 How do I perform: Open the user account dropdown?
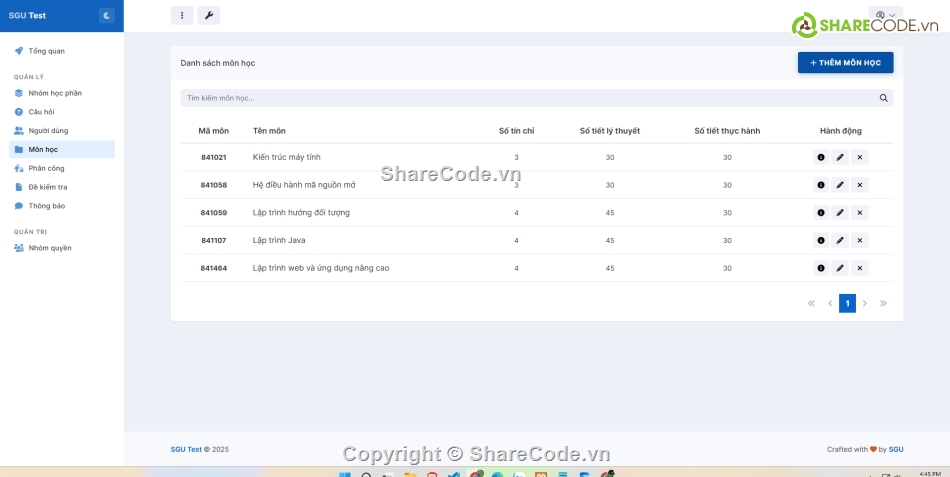pyautogui.click(x=885, y=15)
